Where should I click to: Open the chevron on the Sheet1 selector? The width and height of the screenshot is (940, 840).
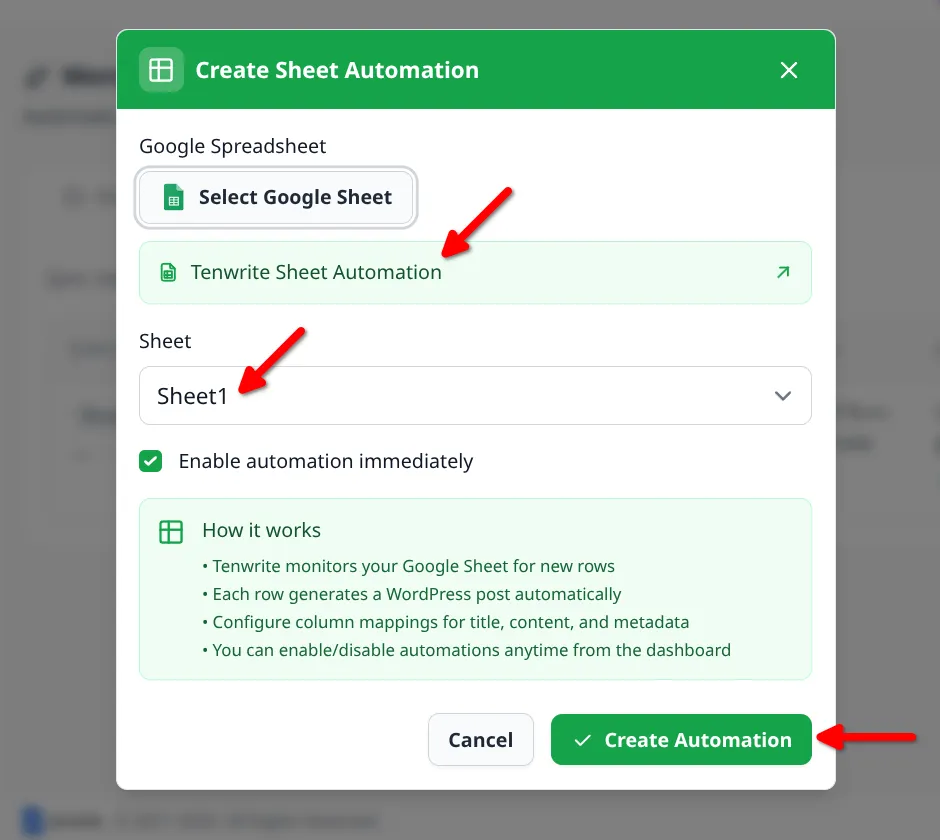point(783,395)
